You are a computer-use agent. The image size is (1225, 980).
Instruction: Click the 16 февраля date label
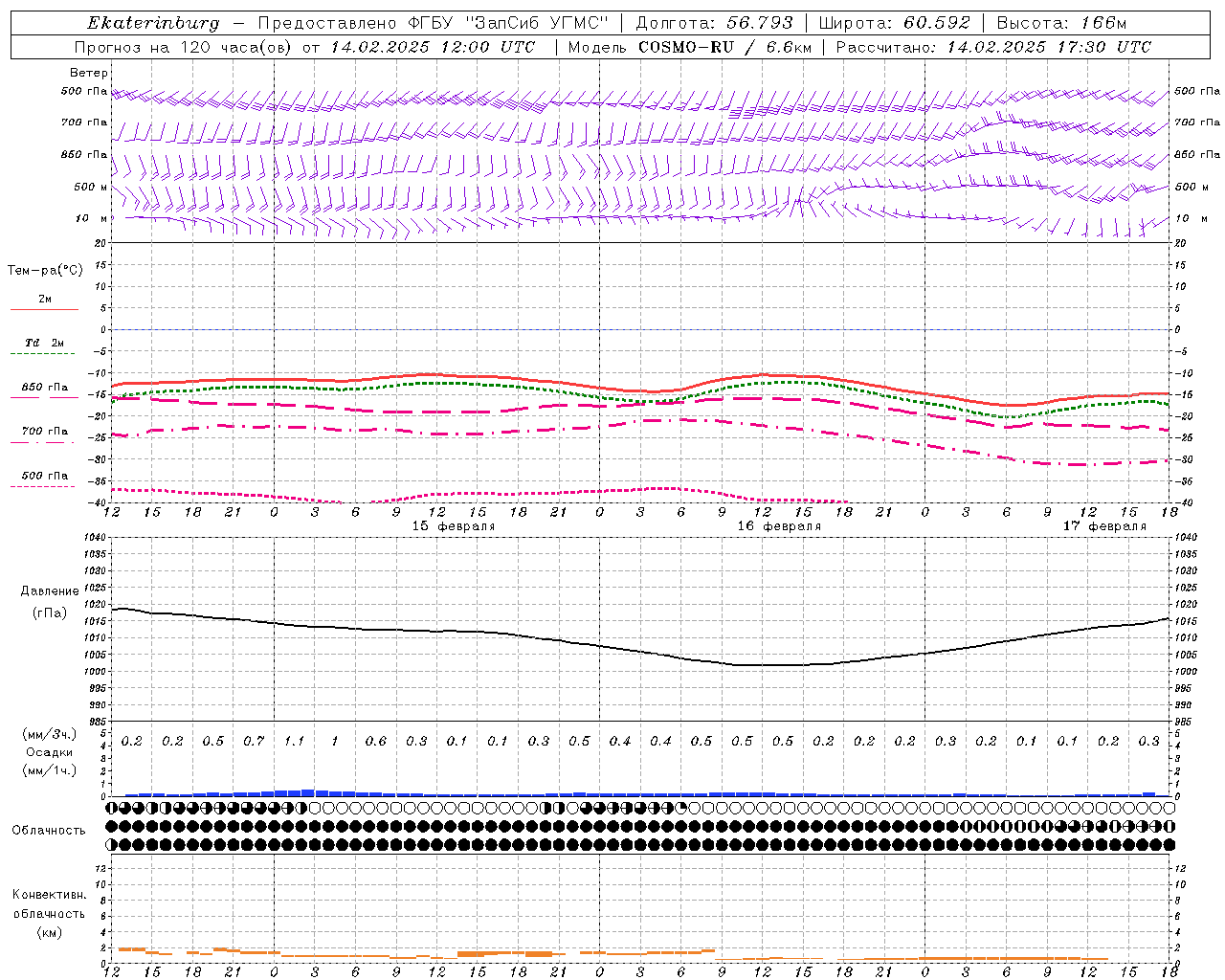click(x=779, y=526)
